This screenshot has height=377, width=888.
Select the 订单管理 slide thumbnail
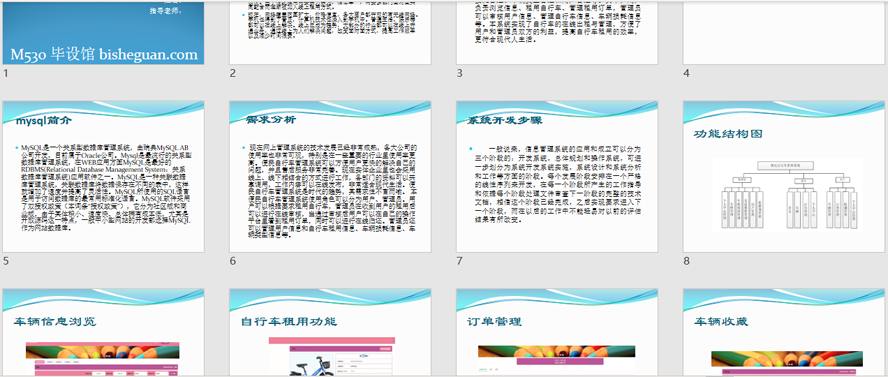[x=557, y=333]
